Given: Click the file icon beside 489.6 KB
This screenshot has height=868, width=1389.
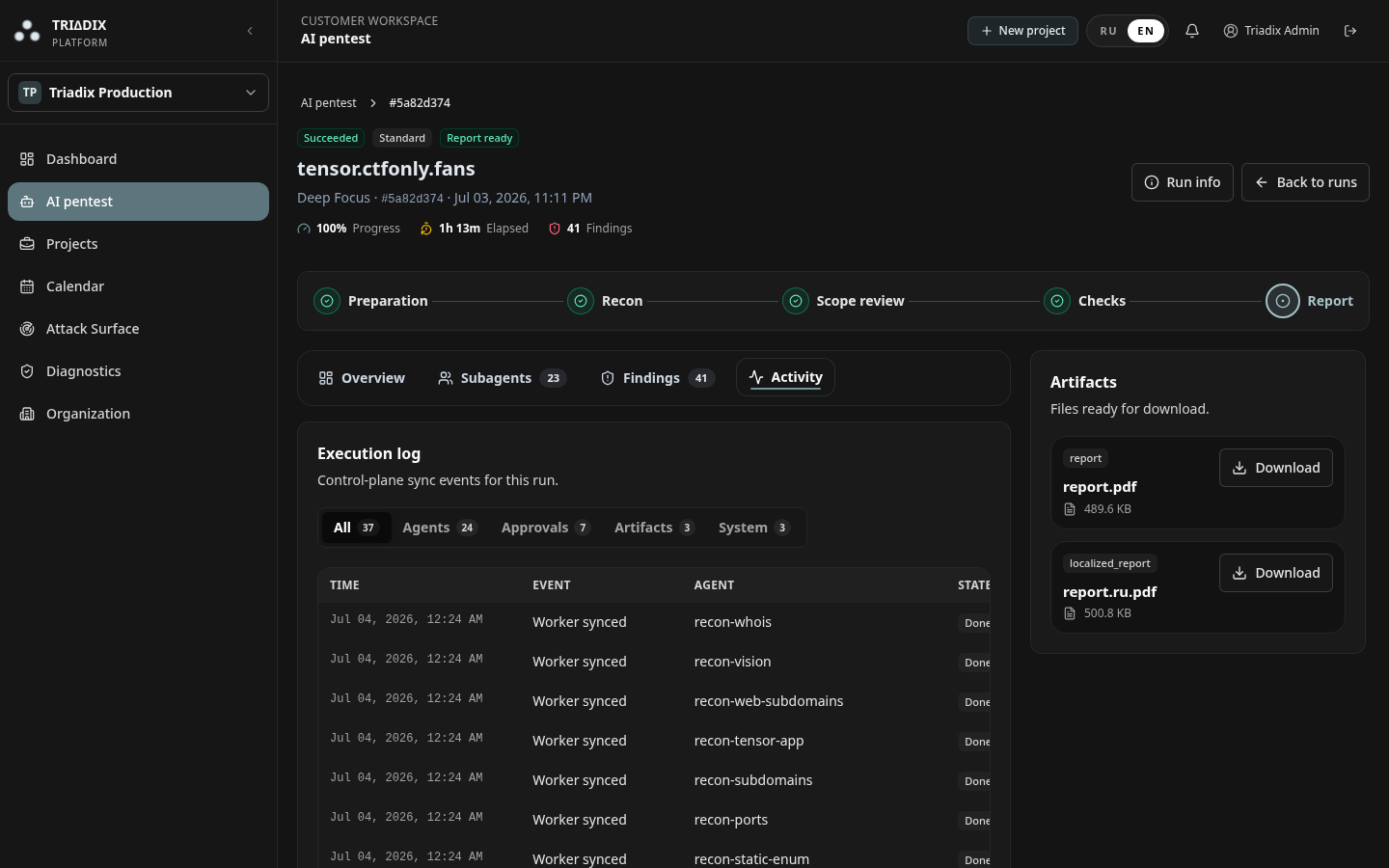Looking at the screenshot, I should click(x=1070, y=509).
